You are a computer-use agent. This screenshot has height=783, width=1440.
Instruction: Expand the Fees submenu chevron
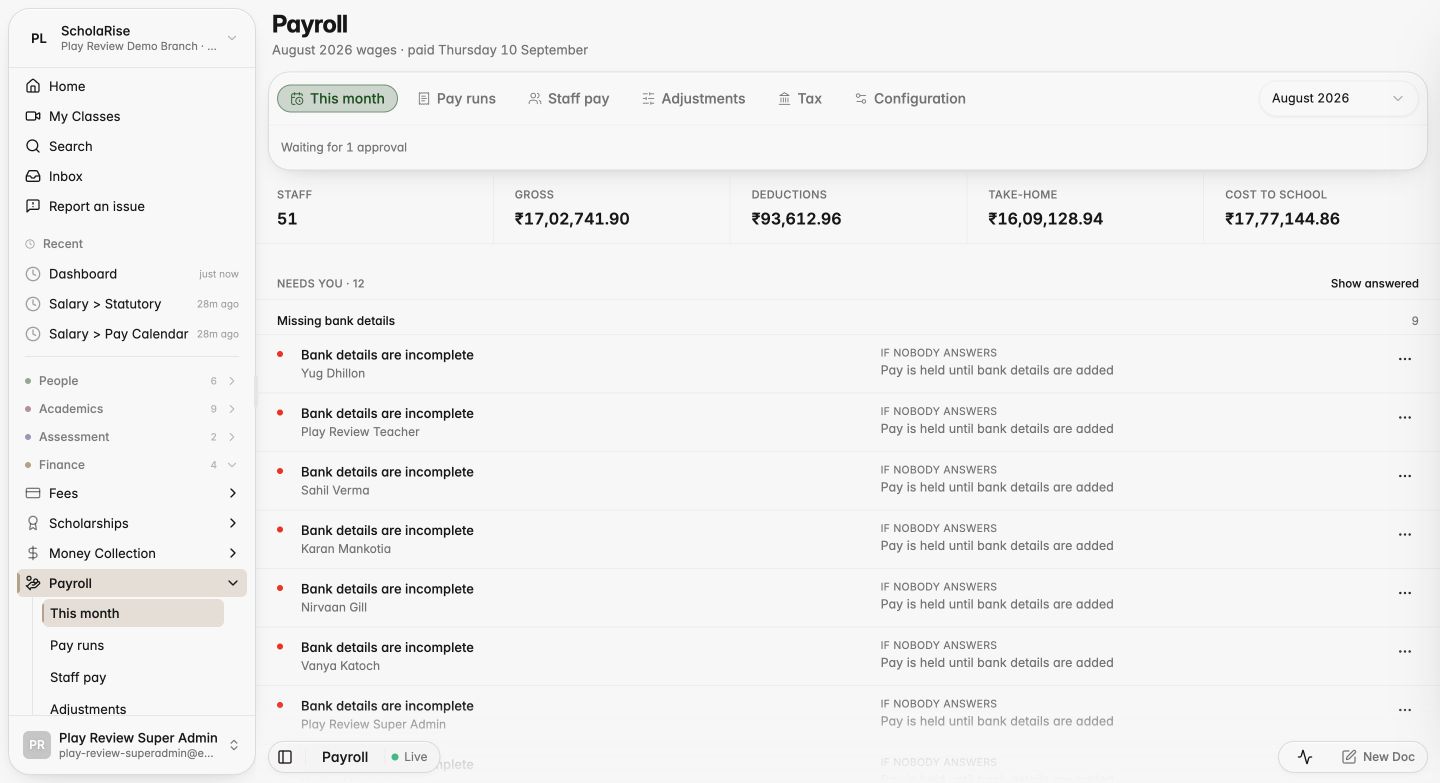pos(232,493)
